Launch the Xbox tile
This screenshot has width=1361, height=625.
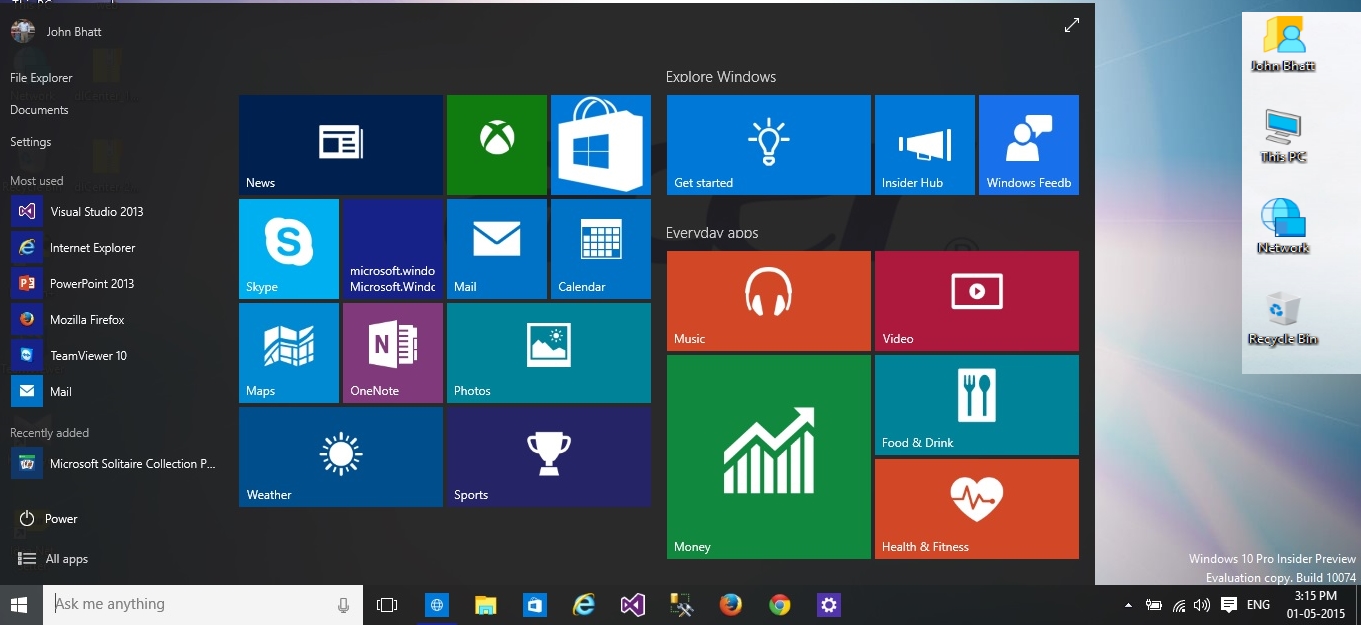(x=497, y=145)
